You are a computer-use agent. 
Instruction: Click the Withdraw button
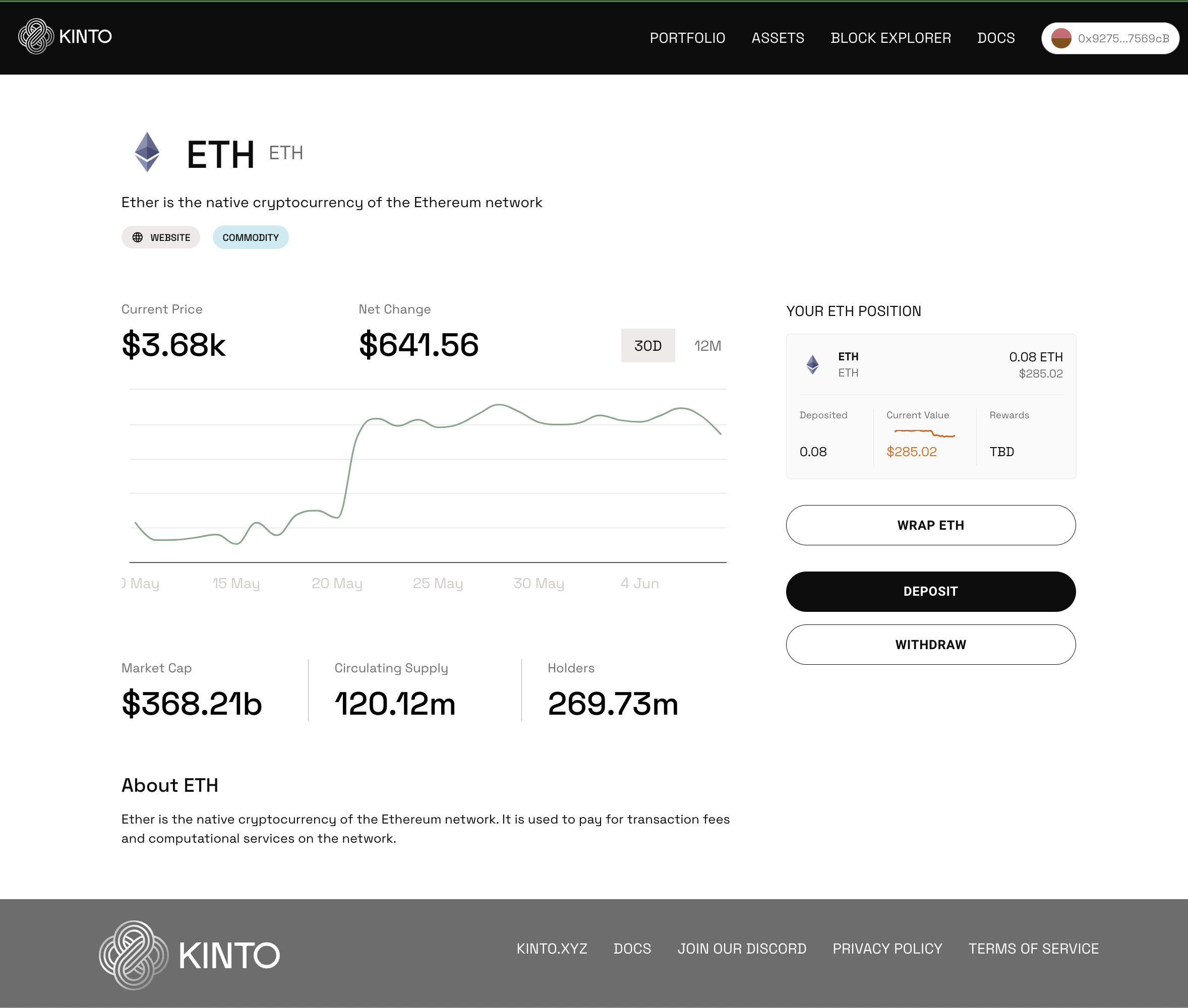930,645
